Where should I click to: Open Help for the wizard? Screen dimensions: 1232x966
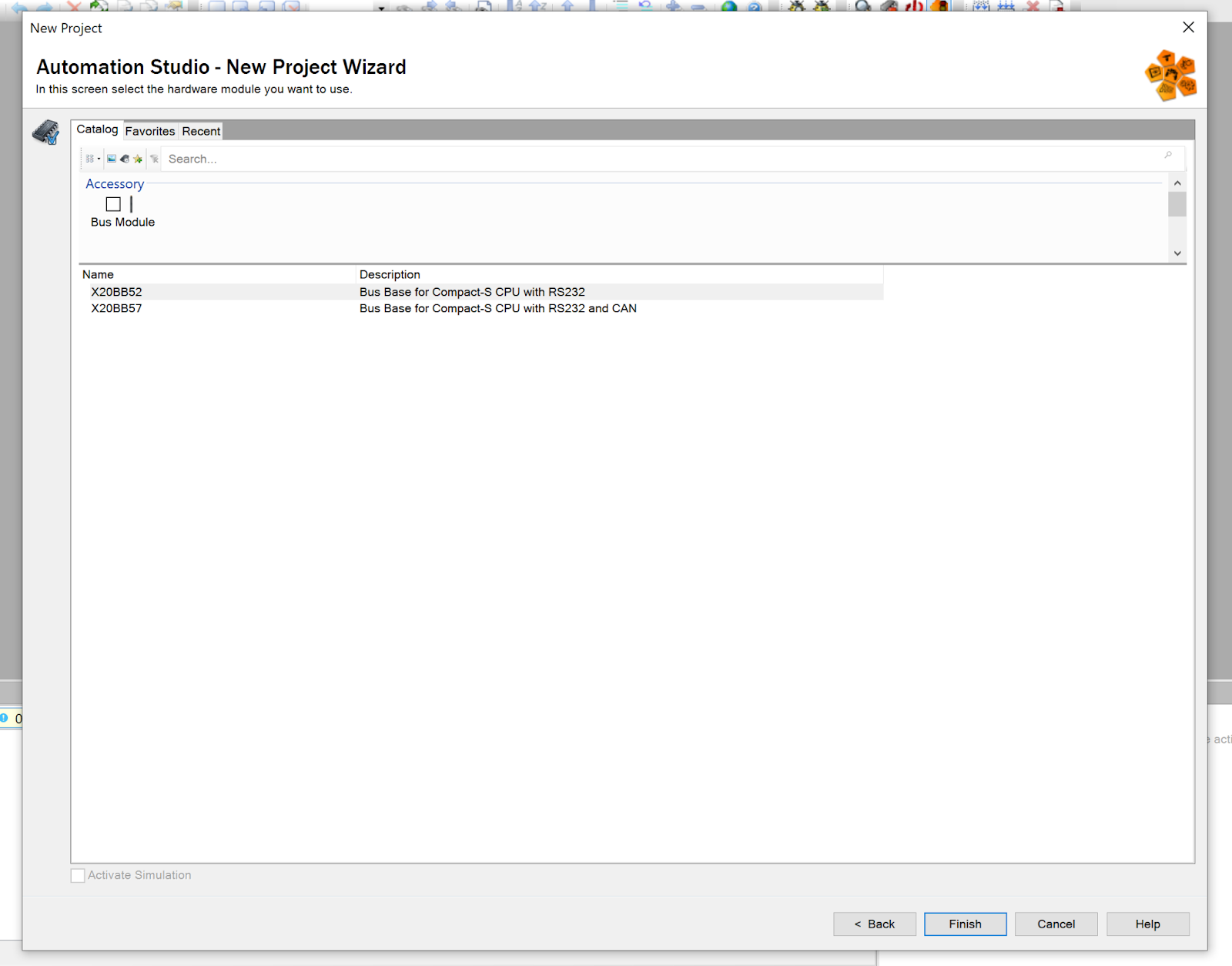pyautogui.click(x=1148, y=924)
